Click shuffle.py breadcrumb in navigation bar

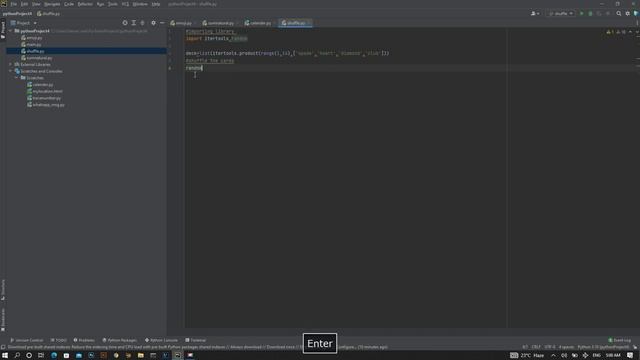(x=48, y=13)
